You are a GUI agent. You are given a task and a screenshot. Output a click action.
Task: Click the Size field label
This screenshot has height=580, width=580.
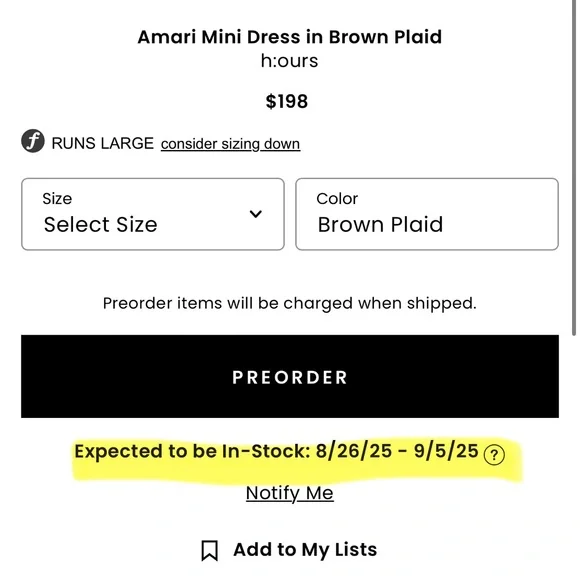57,199
